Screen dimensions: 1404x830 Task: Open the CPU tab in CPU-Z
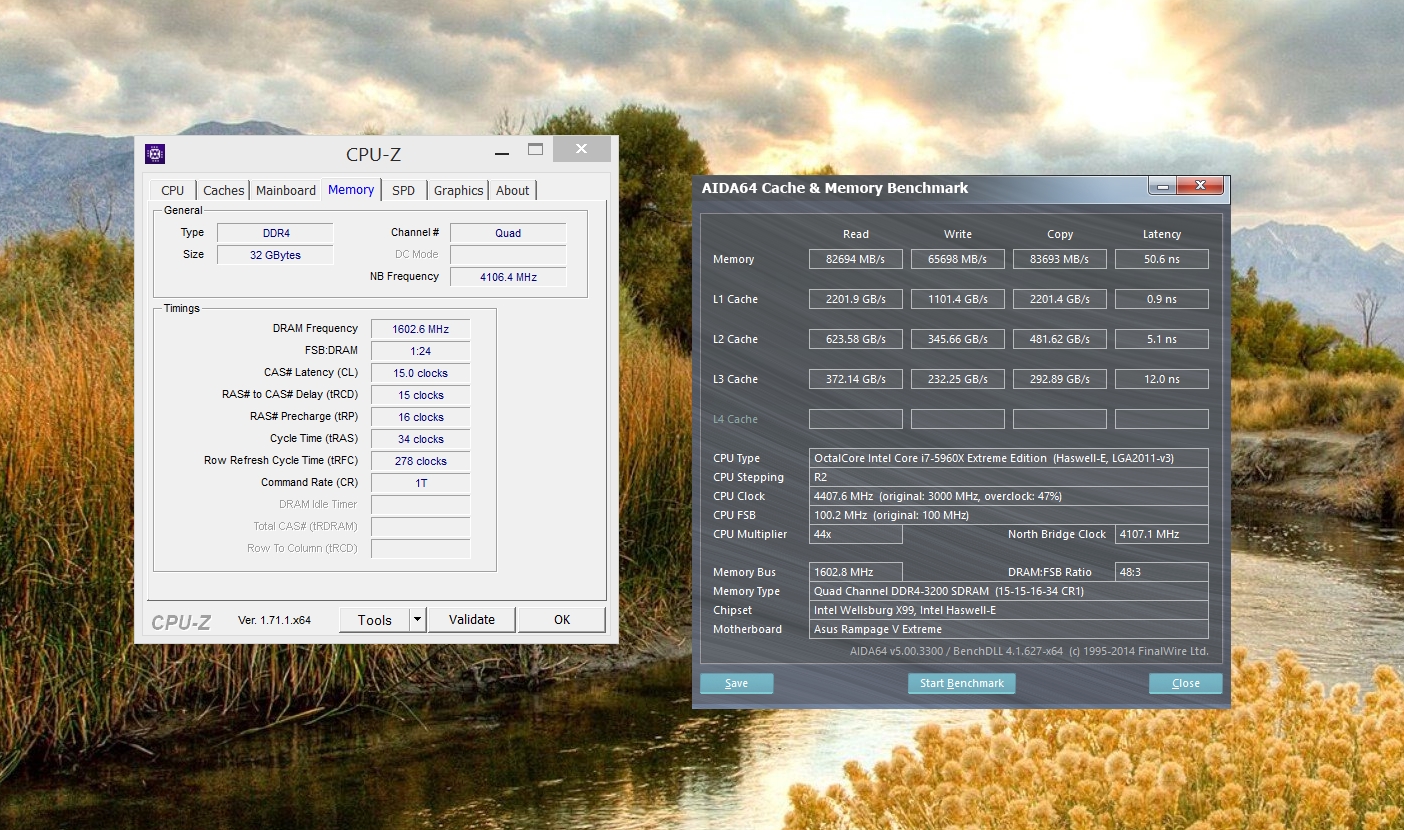tap(173, 190)
